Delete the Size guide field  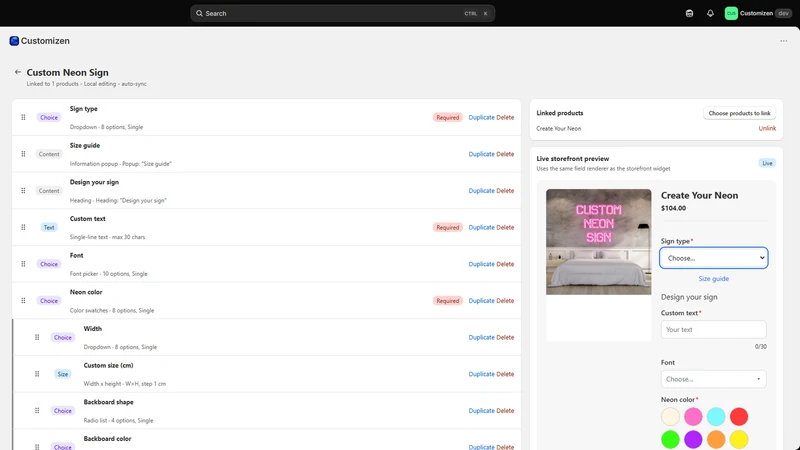click(x=505, y=154)
